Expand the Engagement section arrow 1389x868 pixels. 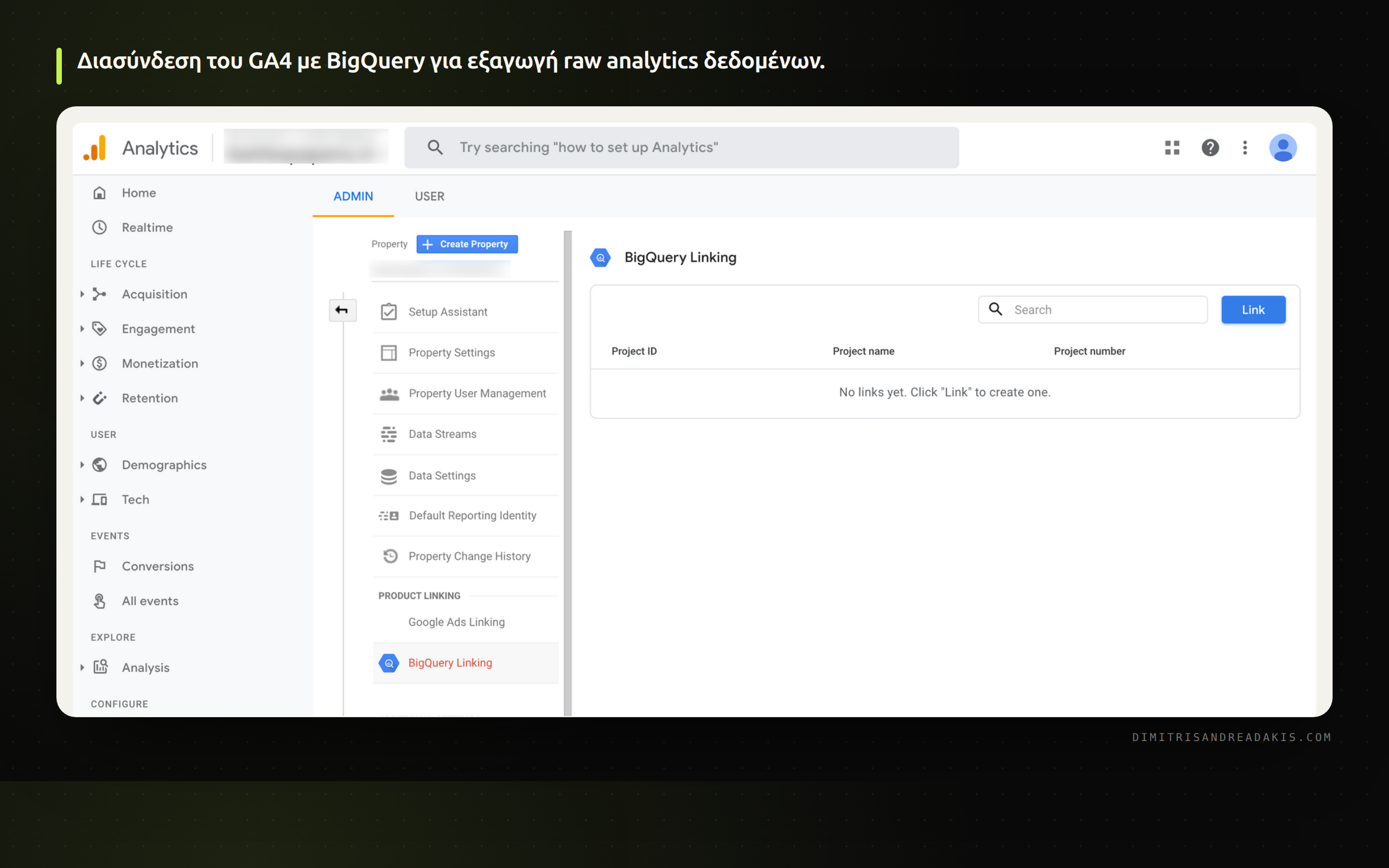[82, 328]
